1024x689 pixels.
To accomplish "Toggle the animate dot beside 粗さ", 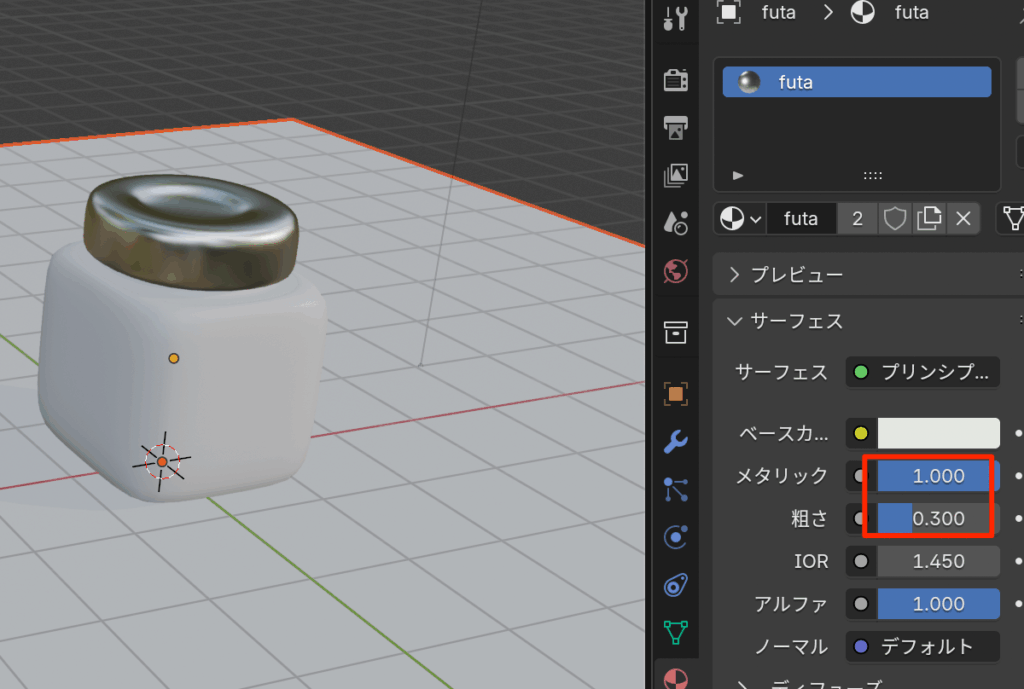I will click(x=1018, y=519).
